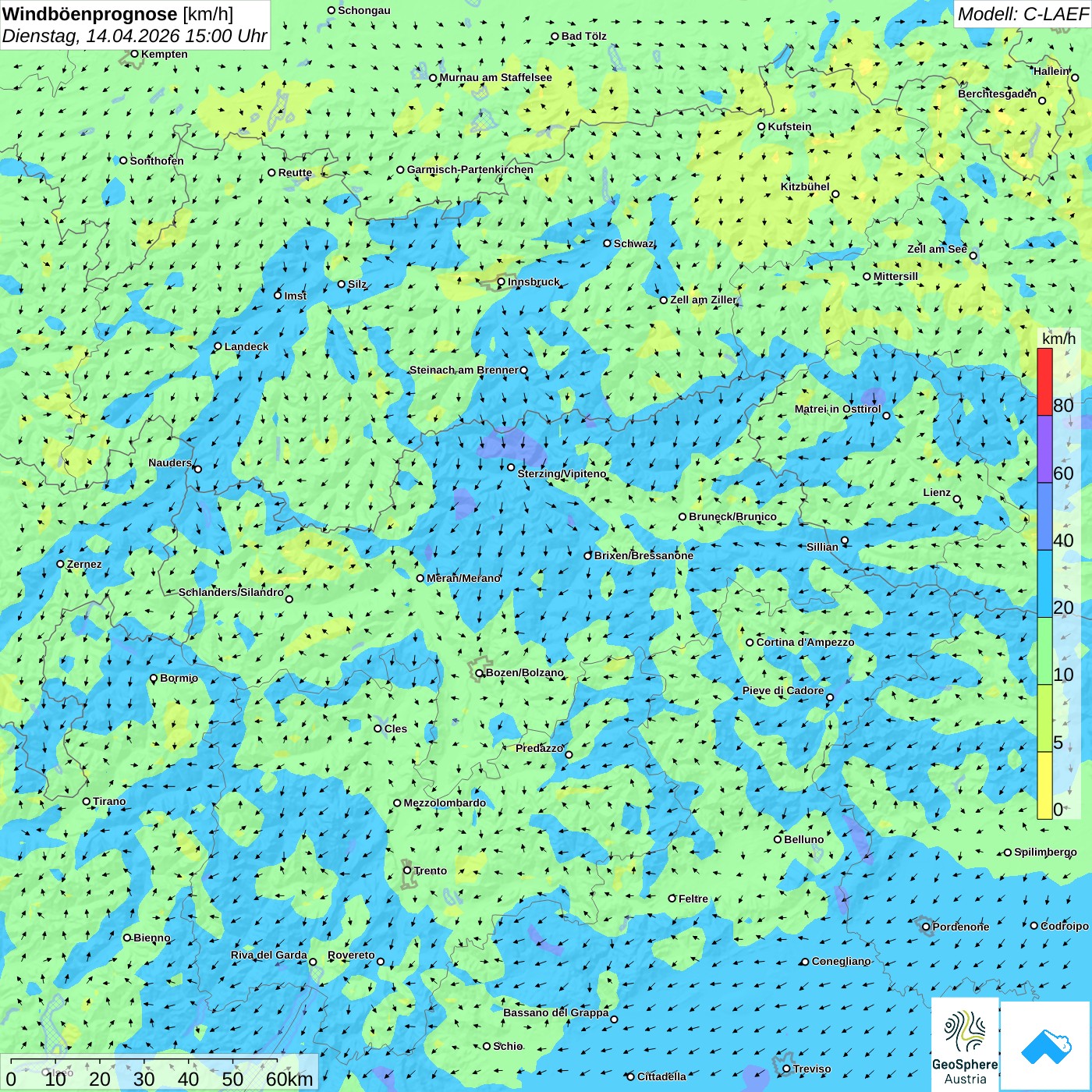Click the Tirano label
Viewport: 1092px width, 1092px height.
[109, 801]
